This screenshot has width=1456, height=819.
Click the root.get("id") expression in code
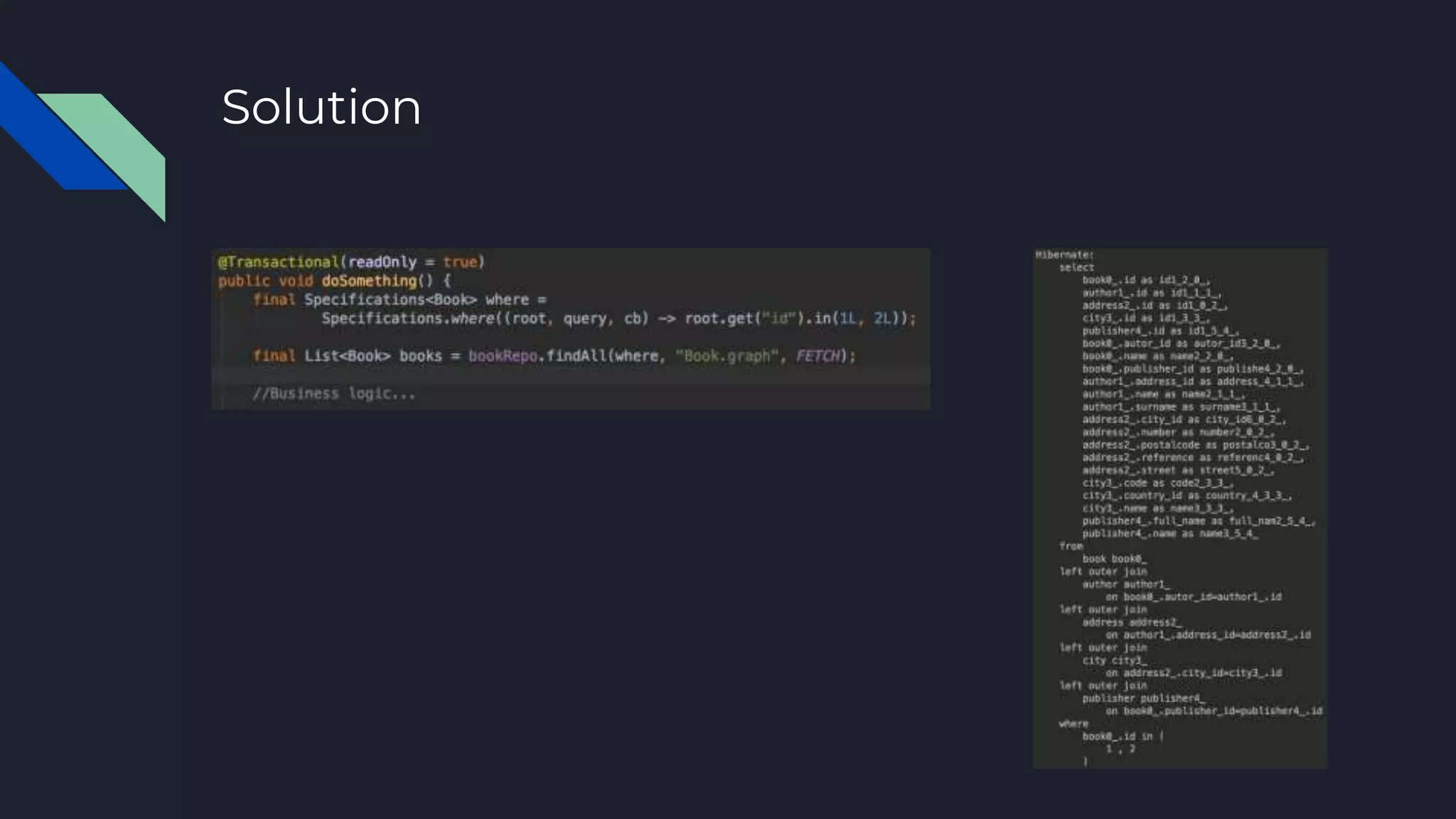(x=743, y=318)
